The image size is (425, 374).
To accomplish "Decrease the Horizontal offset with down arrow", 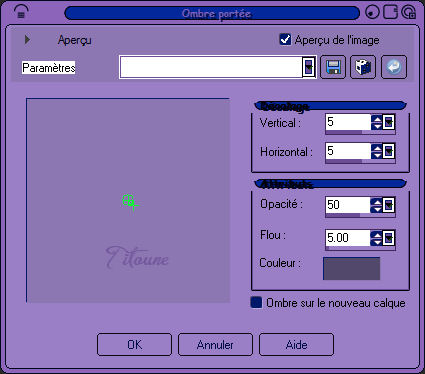I will coord(377,155).
